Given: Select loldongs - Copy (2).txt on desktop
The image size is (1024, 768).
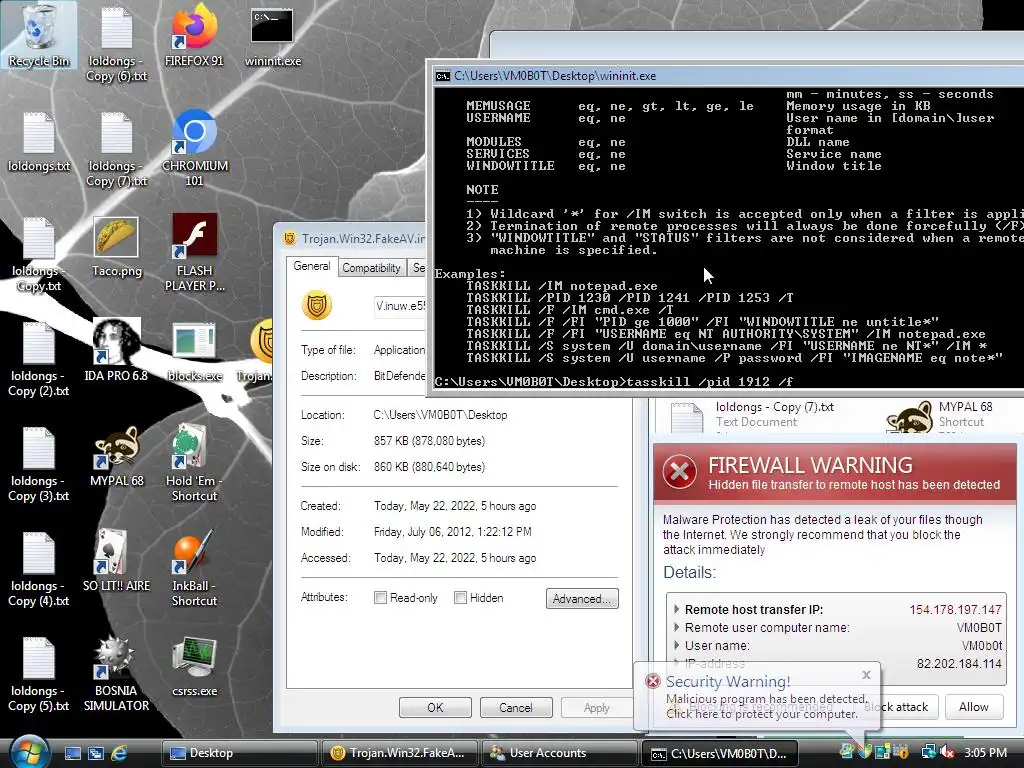Looking at the screenshot, I should click(x=39, y=359).
